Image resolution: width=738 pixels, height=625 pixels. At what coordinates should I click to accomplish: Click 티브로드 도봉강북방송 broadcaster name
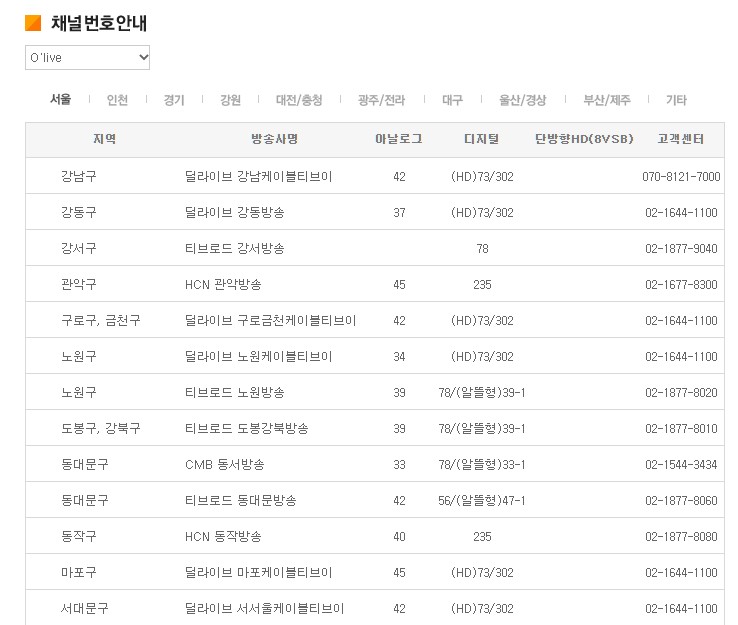click(x=247, y=428)
